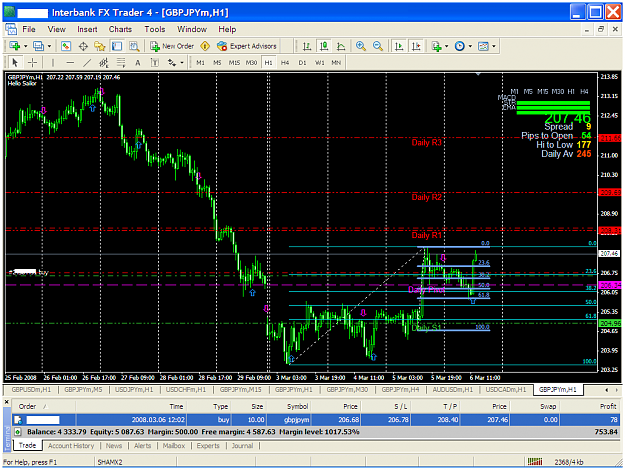Click the 207.46 current price label on scale
Viewport: 625px width, 470px height.
[x=609, y=253]
